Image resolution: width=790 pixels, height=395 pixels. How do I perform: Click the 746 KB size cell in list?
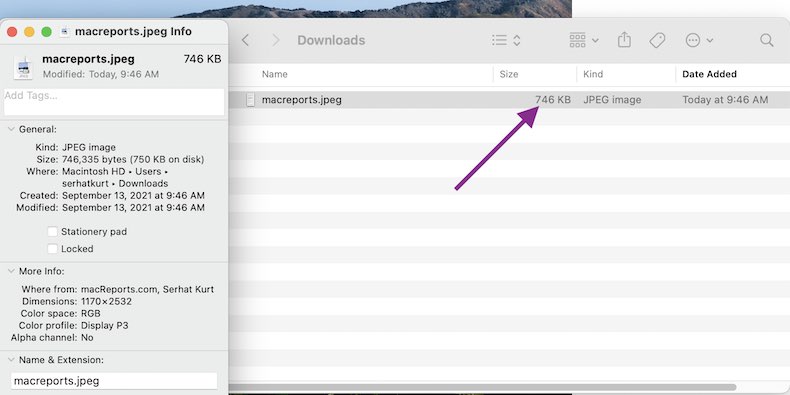click(x=553, y=100)
